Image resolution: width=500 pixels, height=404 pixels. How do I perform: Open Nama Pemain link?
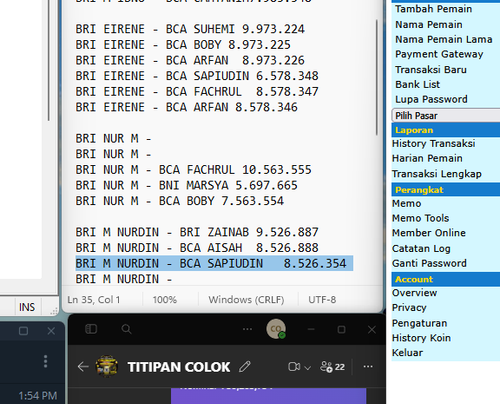(429, 24)
